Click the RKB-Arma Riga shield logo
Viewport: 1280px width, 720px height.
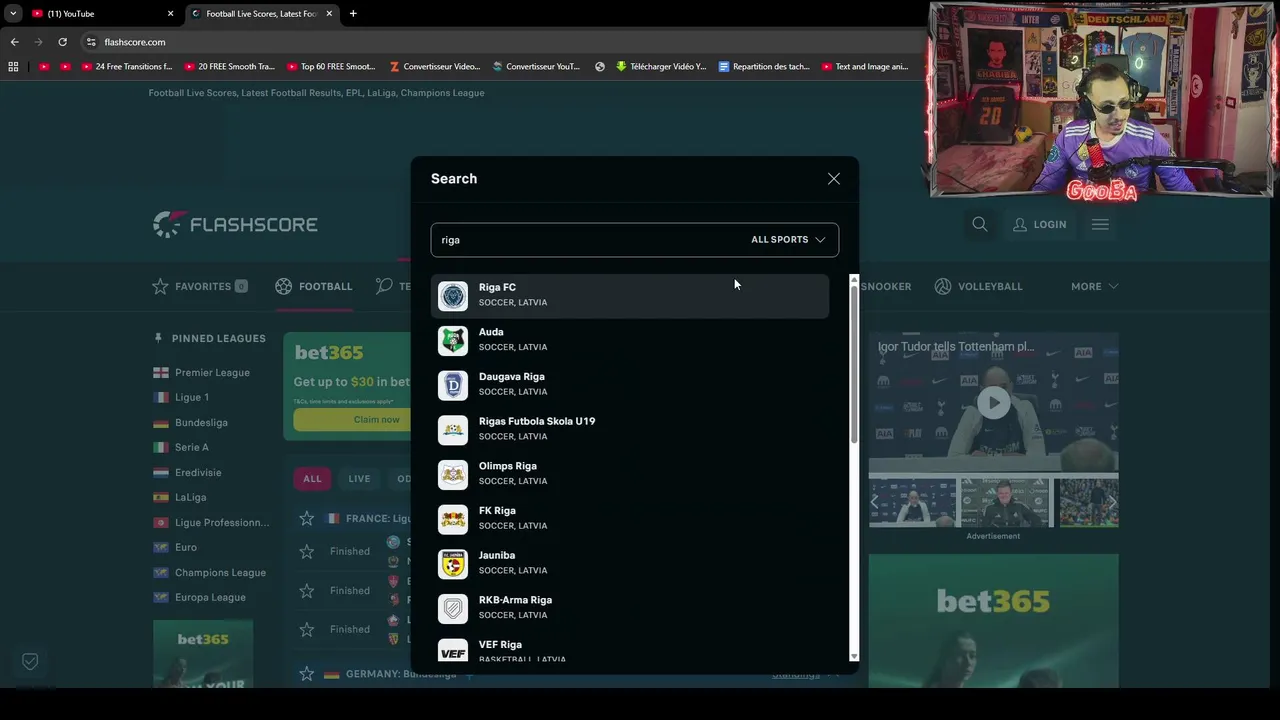[x=453, y=609]
